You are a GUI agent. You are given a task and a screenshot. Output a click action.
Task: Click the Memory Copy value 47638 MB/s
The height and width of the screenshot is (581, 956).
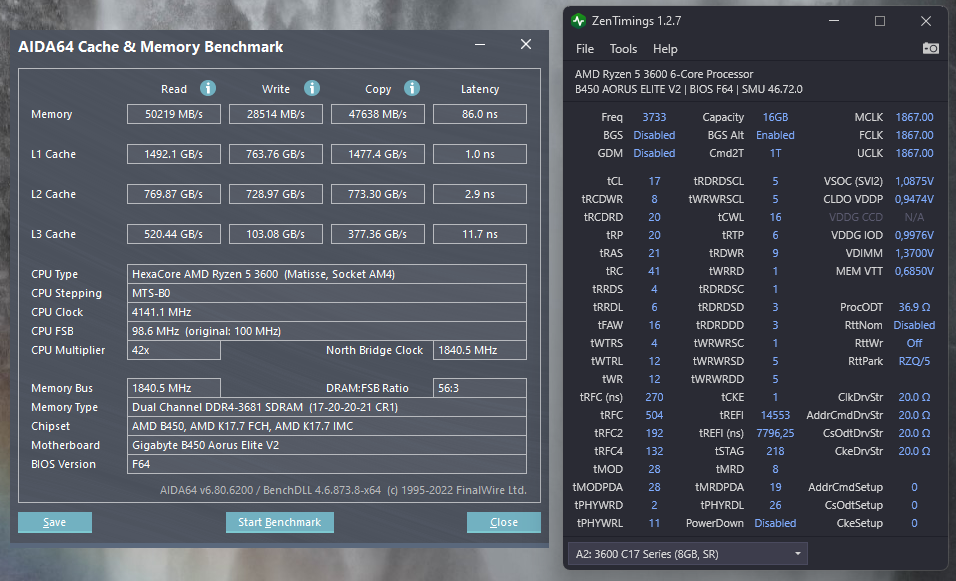coord(377,114)
